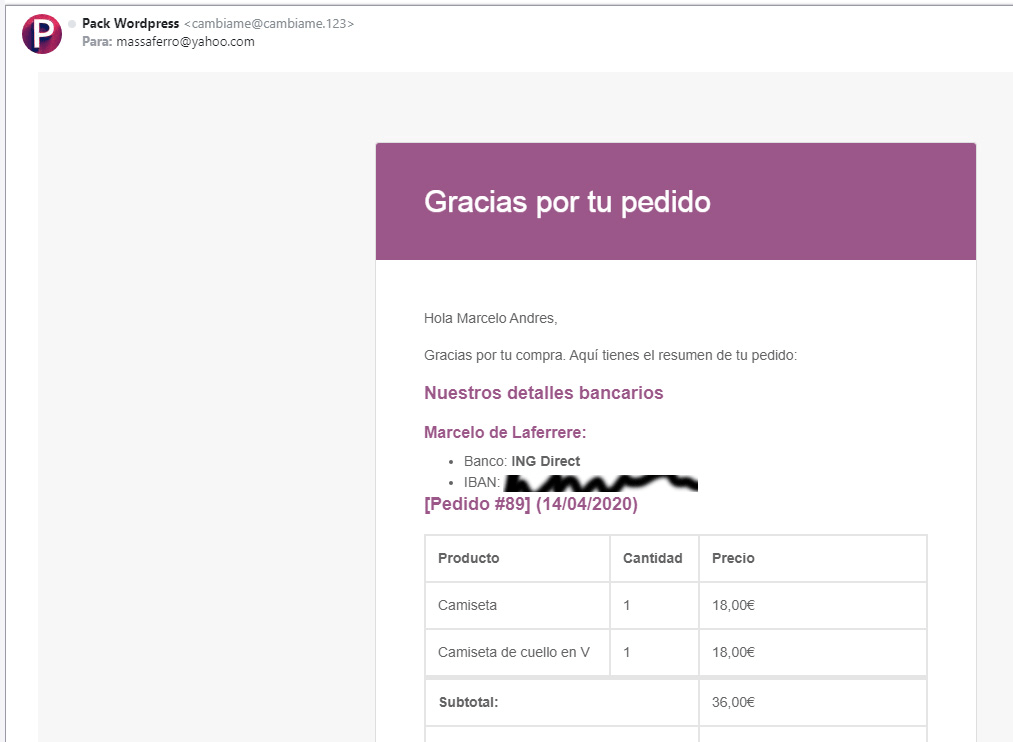The width and height of the screenshot is (1013, 742).
Task: Click the 'Camiseta' product cell
Action: tap(517, 605)
